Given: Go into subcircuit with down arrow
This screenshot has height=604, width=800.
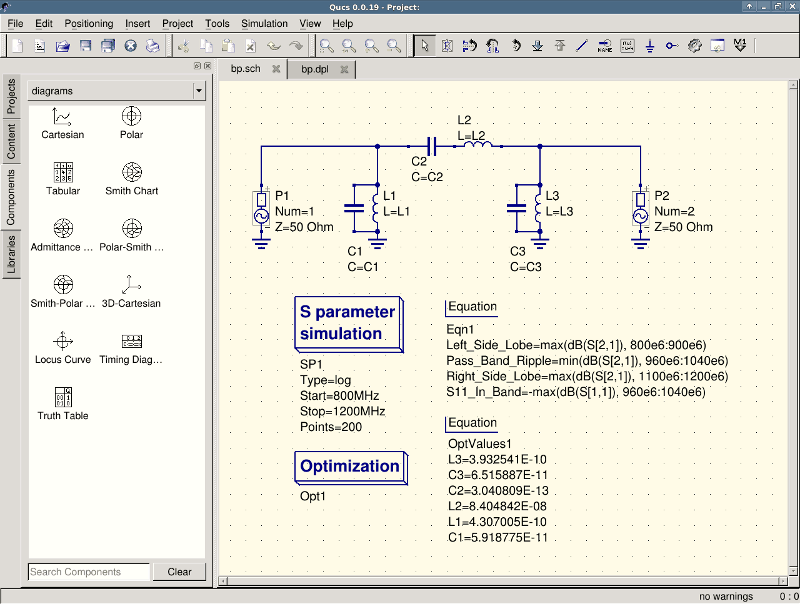Looking at the screenshot, I should coord(537,46).
